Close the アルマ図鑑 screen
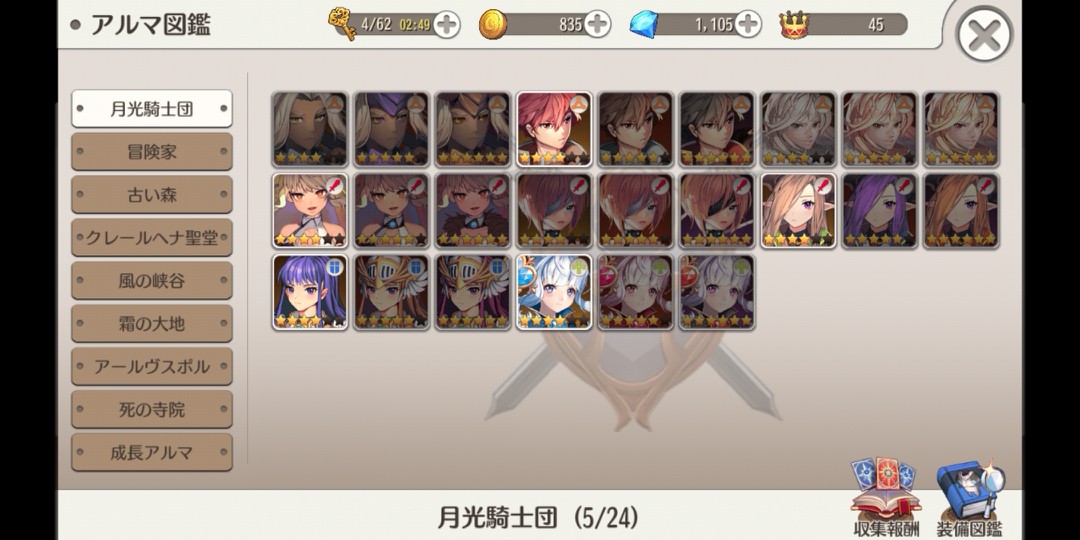1080x540 pixels. 984,34
